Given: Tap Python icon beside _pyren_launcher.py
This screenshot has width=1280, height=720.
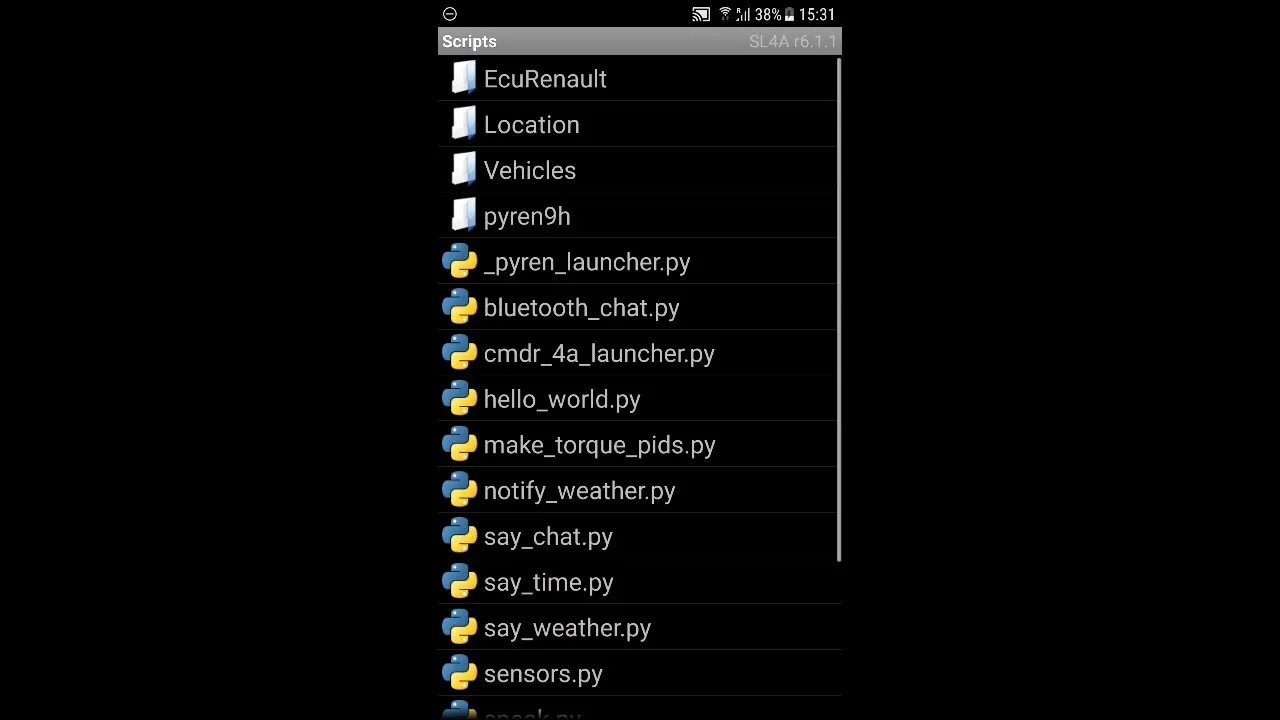Looking at the screenshot, I should [459, 262].
